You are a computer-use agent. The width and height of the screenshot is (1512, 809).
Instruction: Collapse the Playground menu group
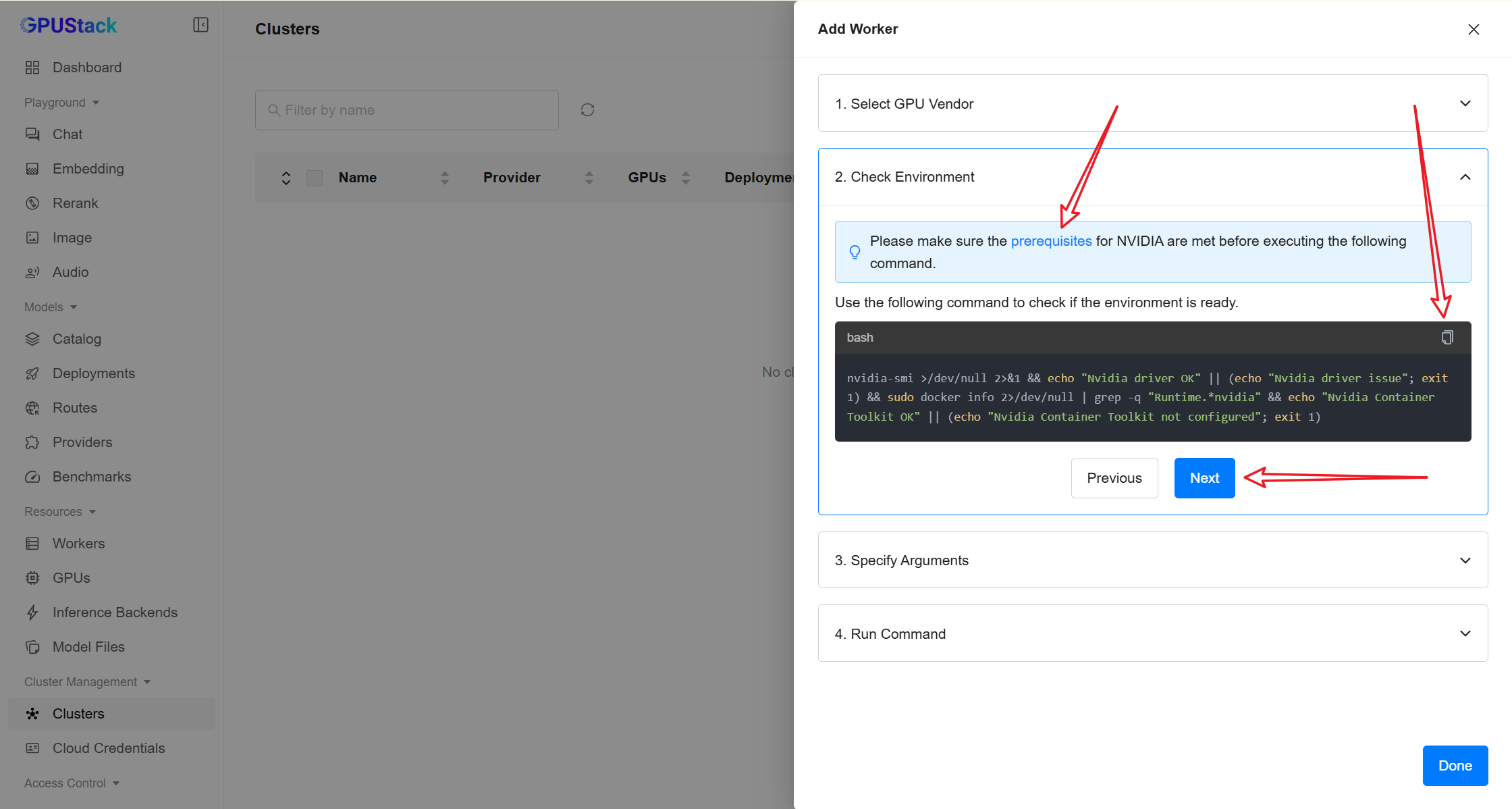(62, 103)
